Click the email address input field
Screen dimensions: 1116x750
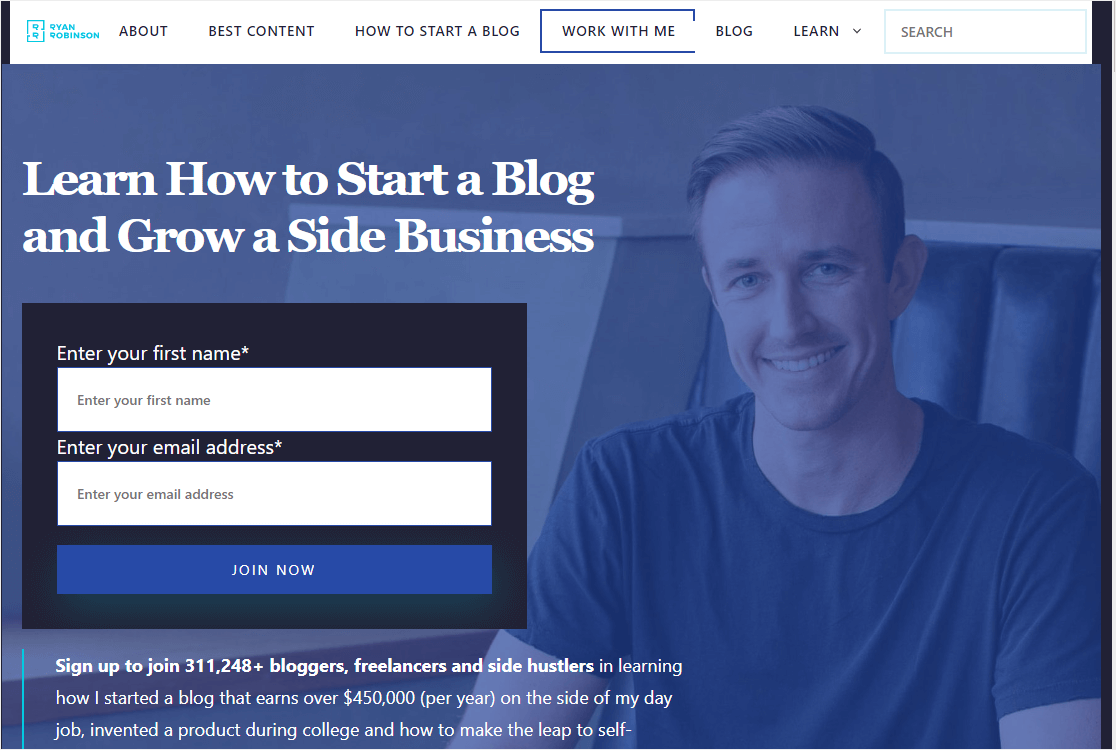click(274, 494)
